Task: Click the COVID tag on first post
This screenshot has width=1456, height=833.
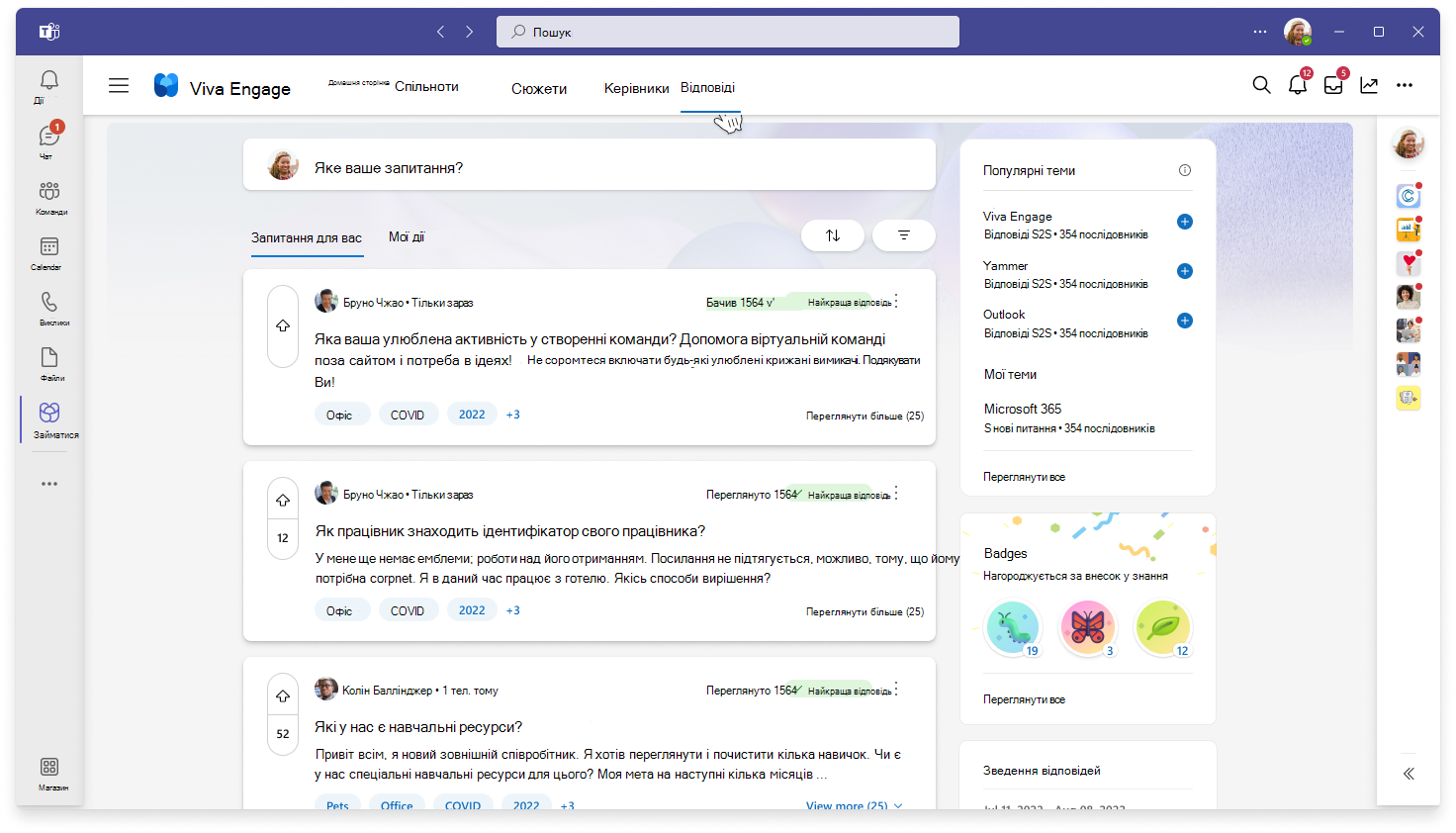Action: (408, 415)
